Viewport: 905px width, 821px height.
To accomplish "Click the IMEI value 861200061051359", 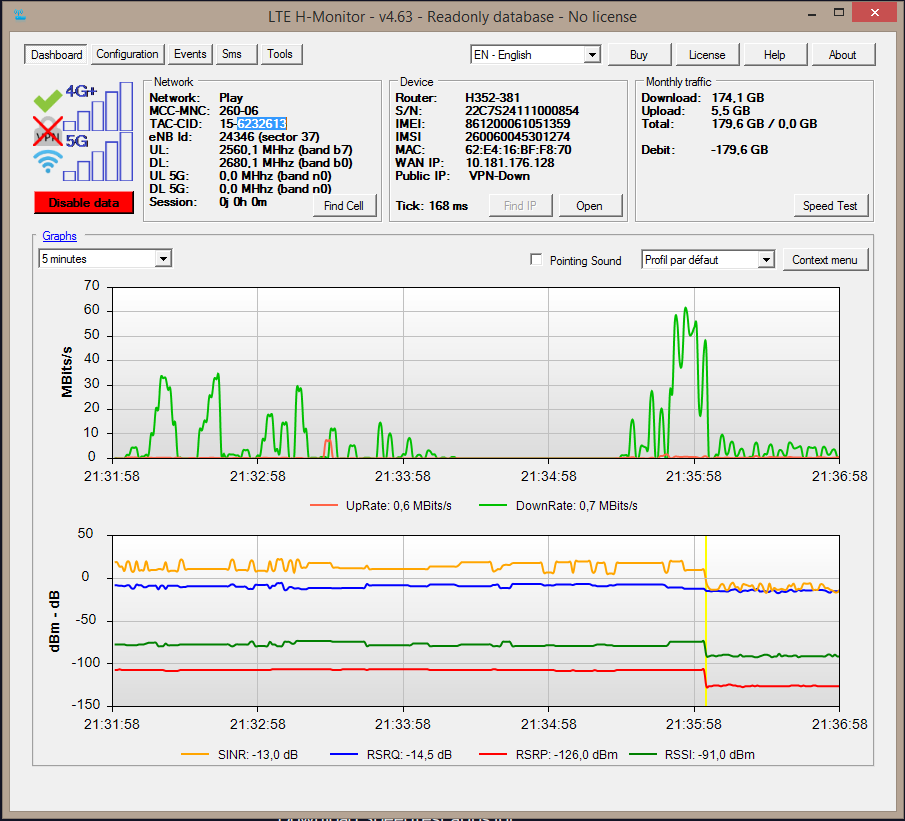I will tap(518, 124).
